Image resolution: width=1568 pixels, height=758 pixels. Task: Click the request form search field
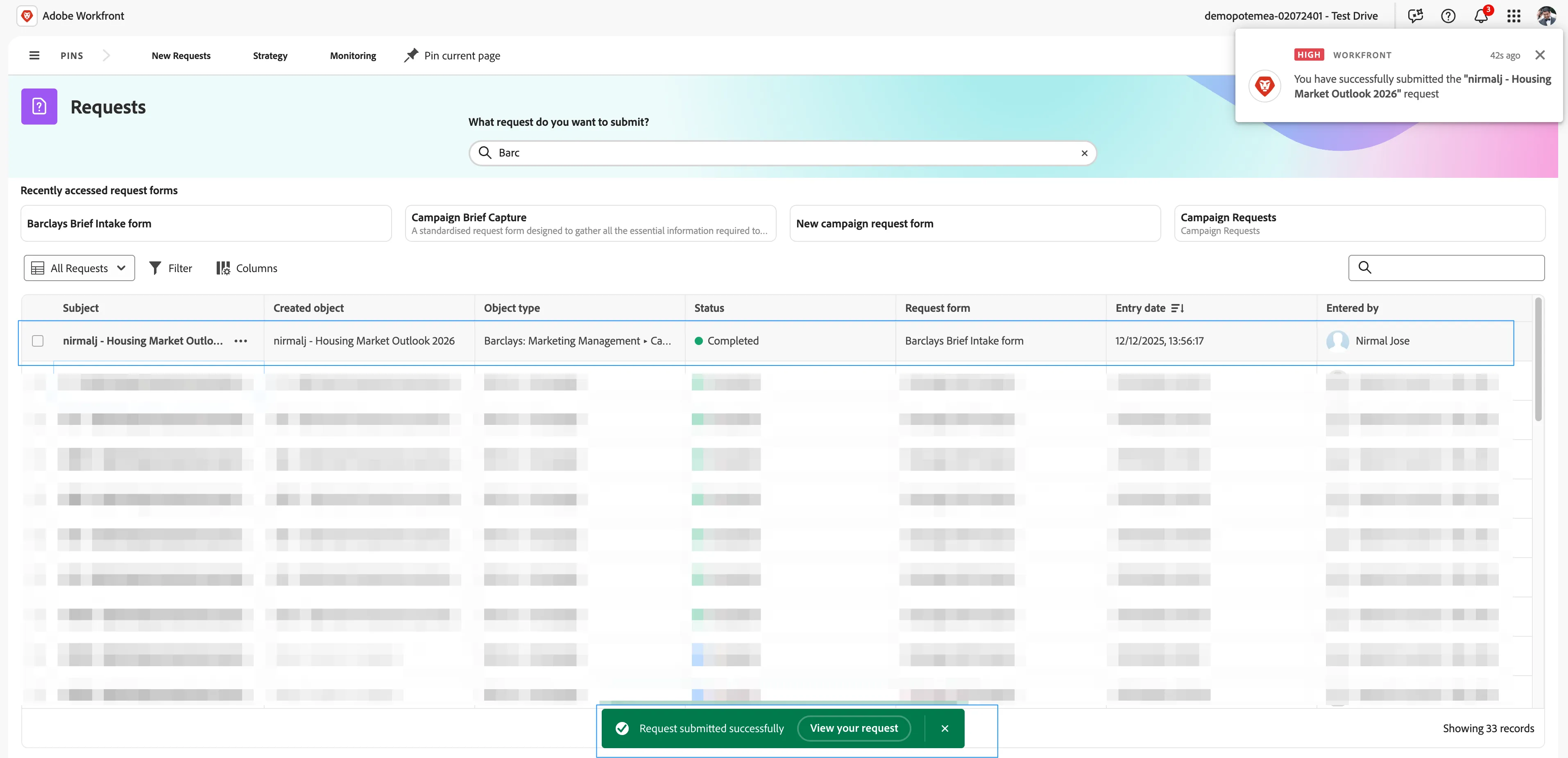(783, 153)
